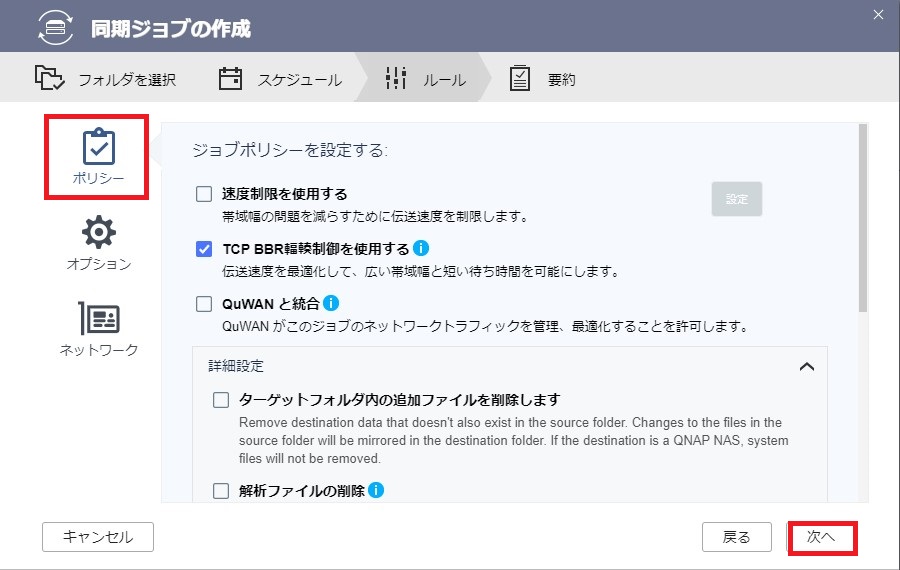Click the sync job logo icon in header

click(x=56, y=27)
